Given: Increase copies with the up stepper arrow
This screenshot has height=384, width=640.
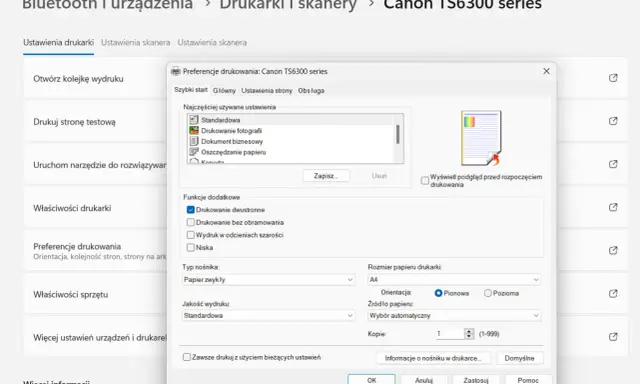Looking at the screenshot, I should [x=469, y=331].
